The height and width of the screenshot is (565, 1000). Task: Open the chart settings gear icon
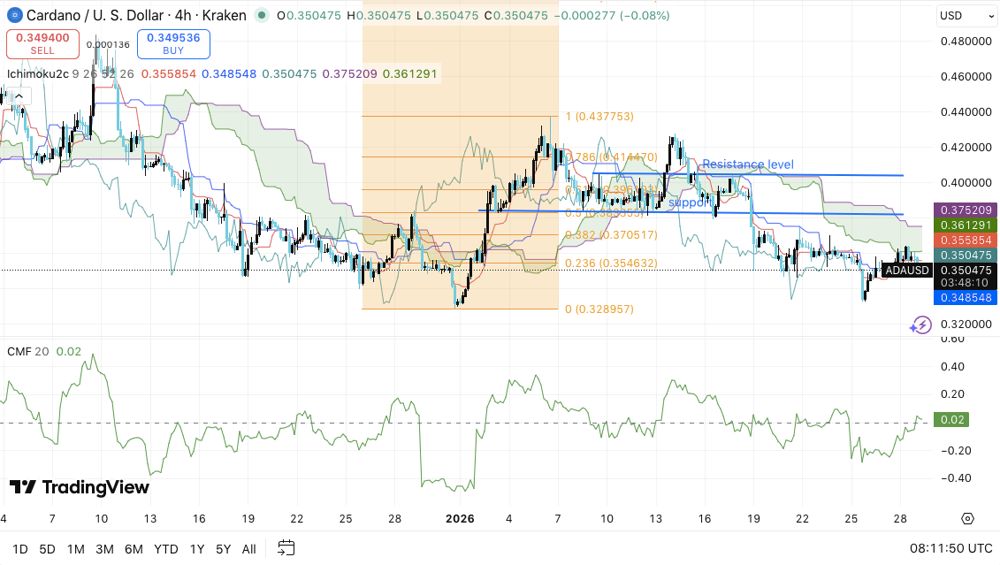point(967,518)
